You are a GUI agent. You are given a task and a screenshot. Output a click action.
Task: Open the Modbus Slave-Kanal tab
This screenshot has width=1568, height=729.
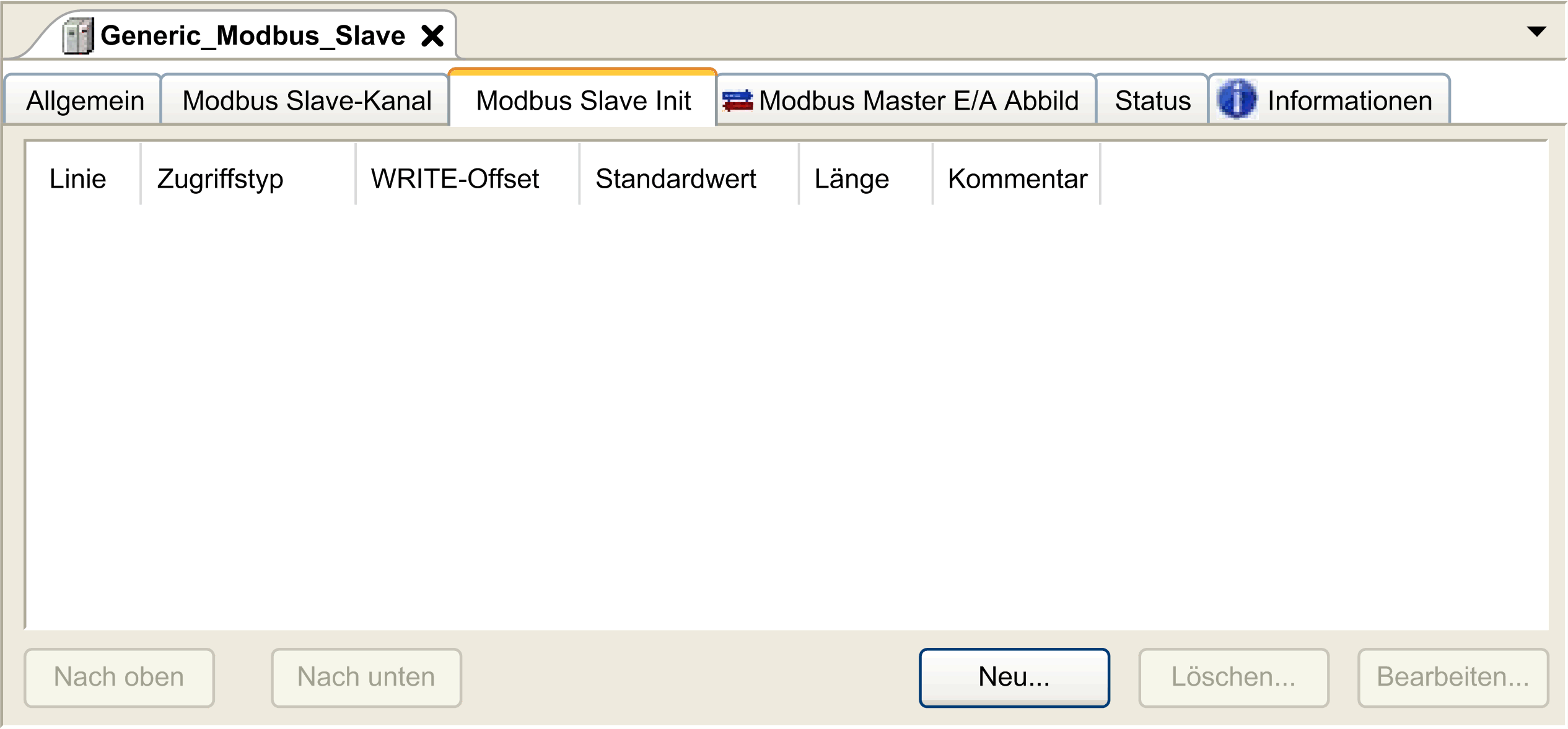coord(307,101)
